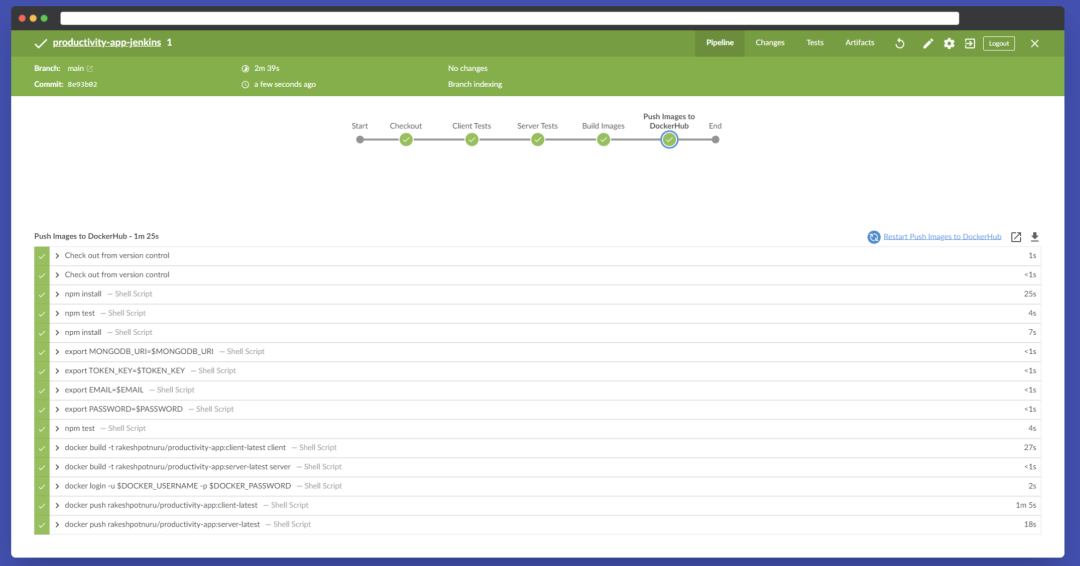Expand the docker login step log
This screenshot has width=1080, height=566.
click(x=57, y=486)
